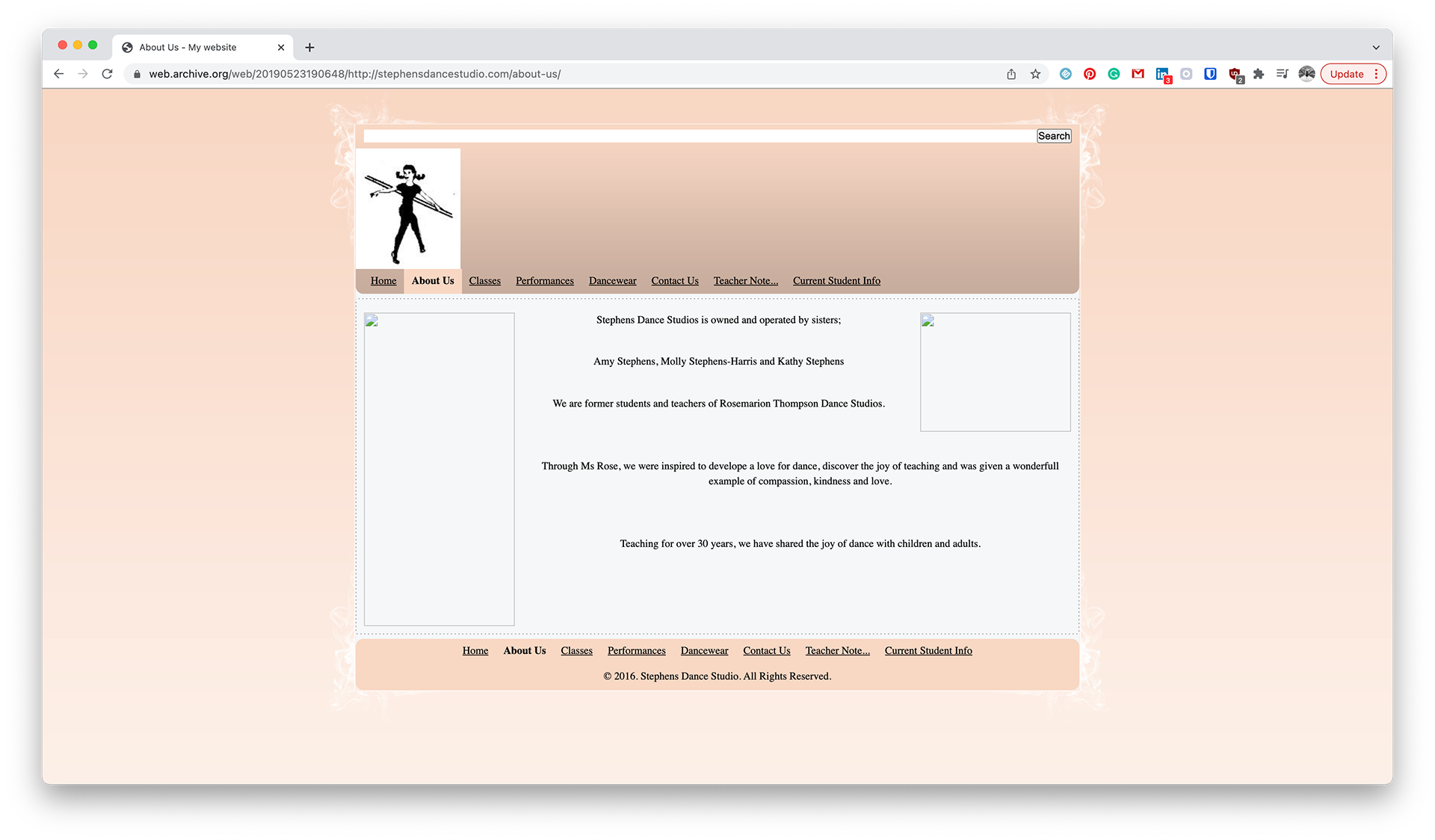Open Performances in the top navigation
The image size is (1435, 840).
pyautogui.click(x=545, y=281)
